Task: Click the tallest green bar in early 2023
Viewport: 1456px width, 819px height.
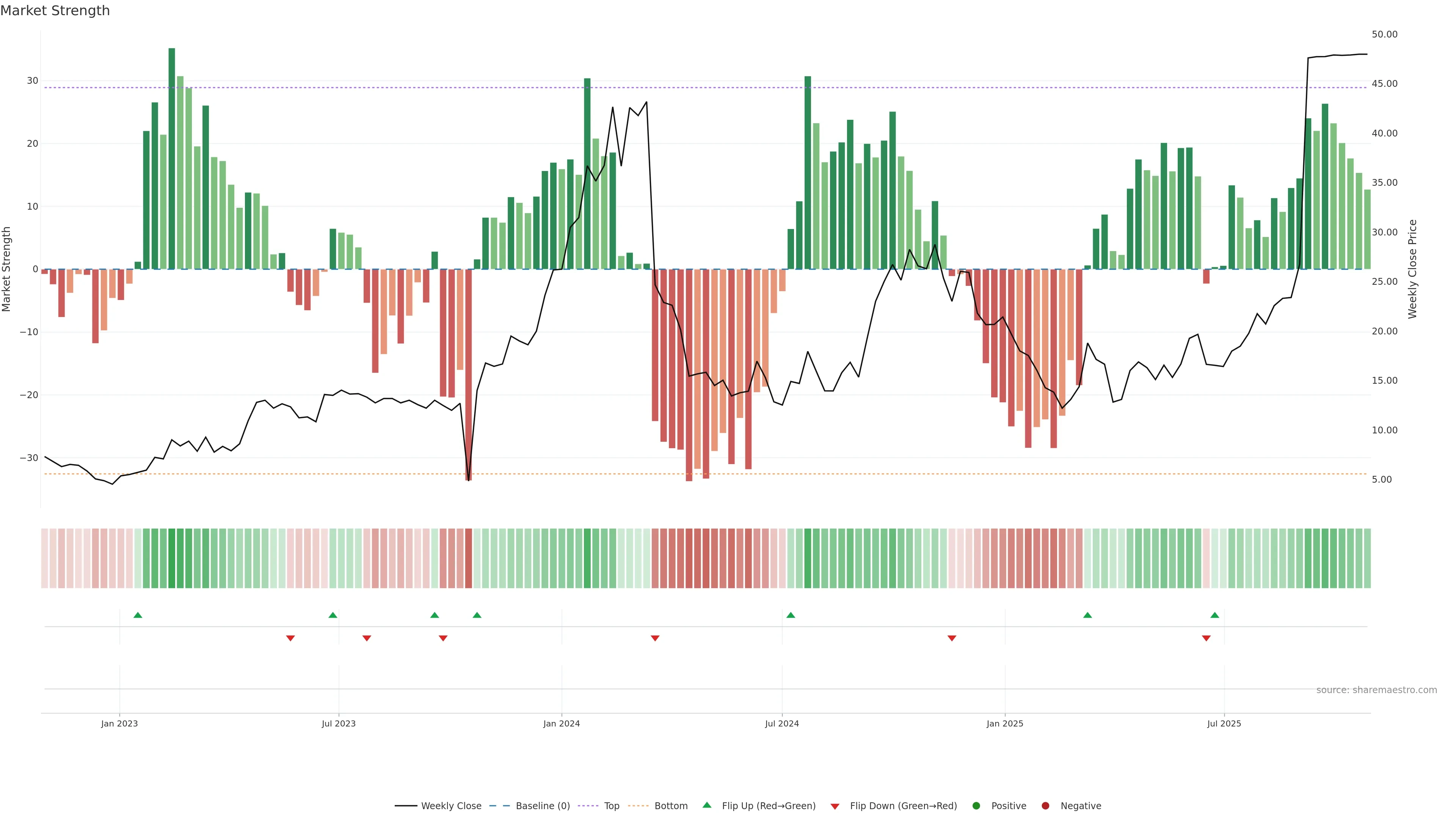Action: click(172, 158)
